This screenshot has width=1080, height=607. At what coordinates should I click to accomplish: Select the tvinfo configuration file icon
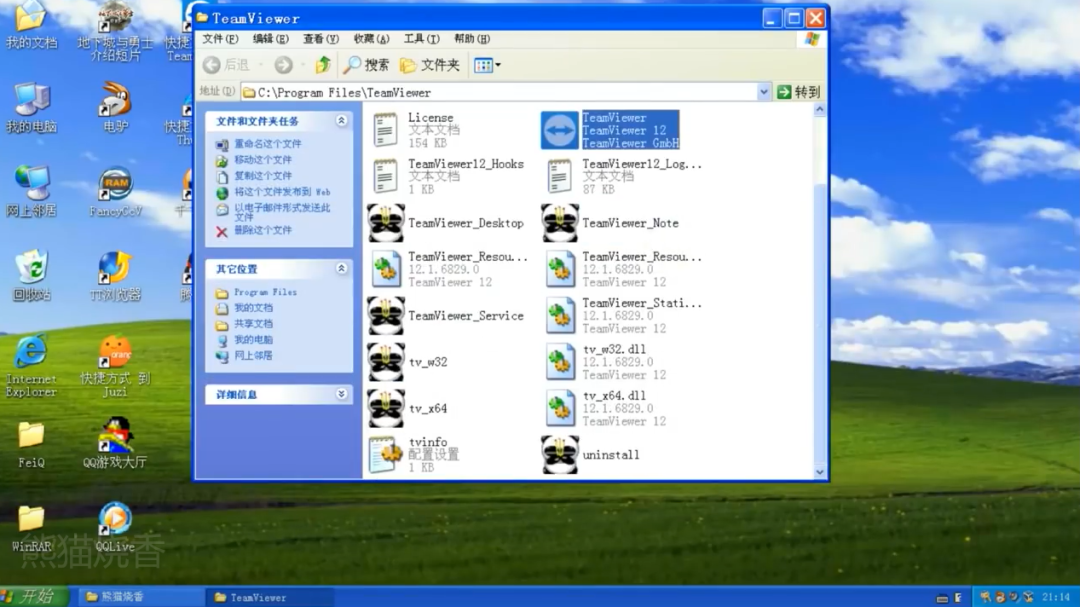[385, 455]
